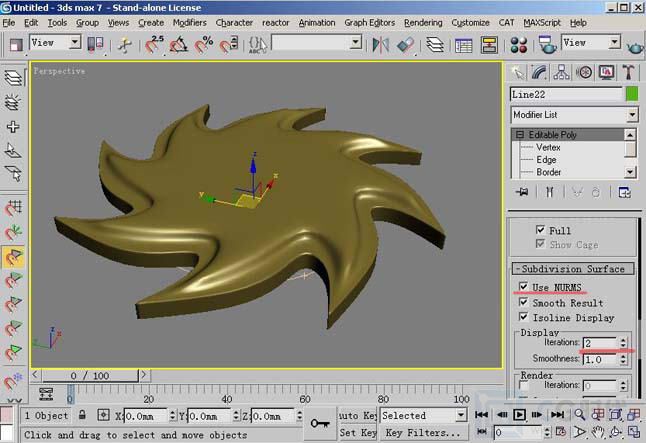Switch to the Create command panel
The width and height of the screenshot is (646, 443).
tap(517, 73)
